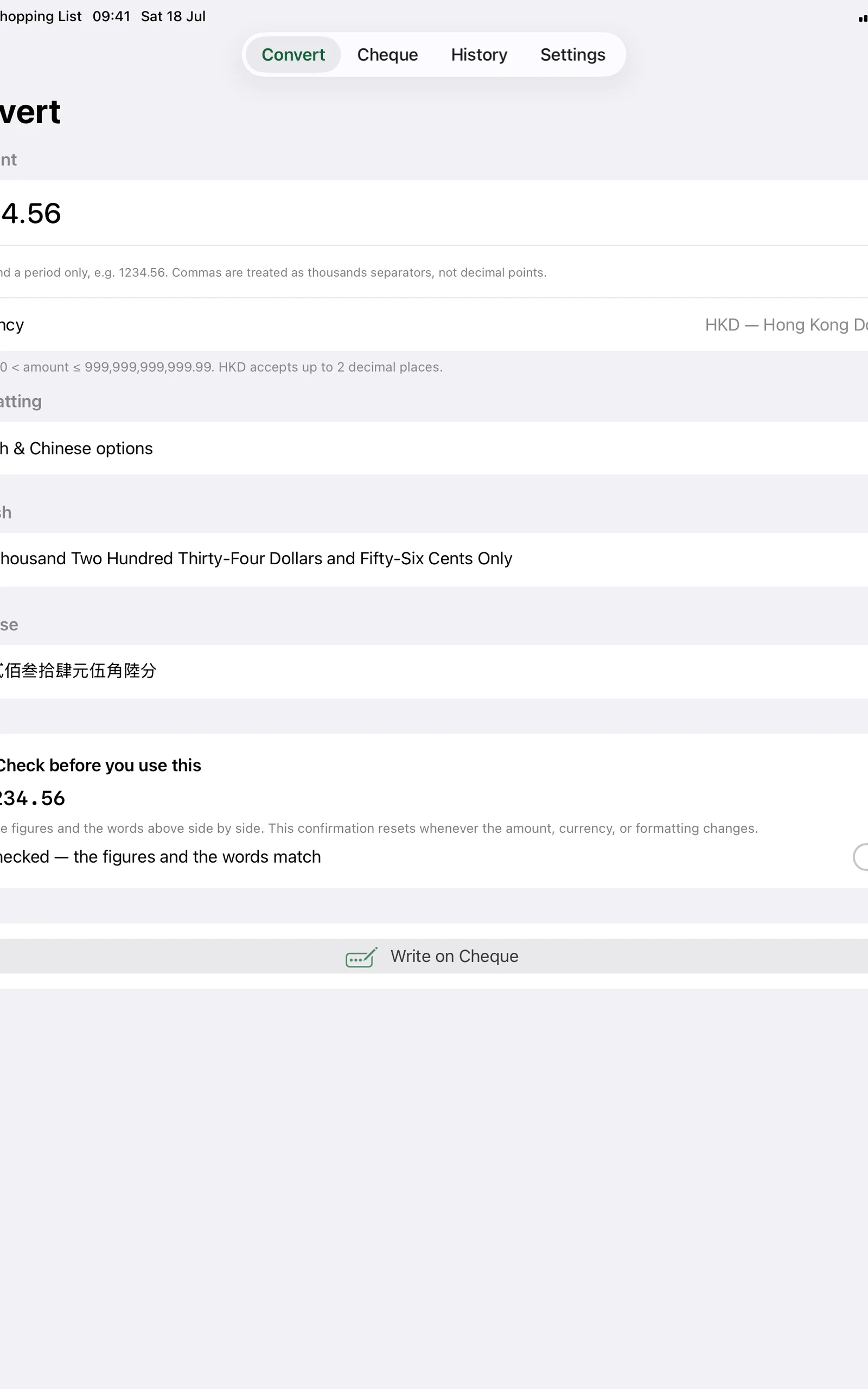The height and width of the screenshot is (1389, 868).
Task: Tap the Sat 18 Jul date
Action: pyautogui.click(x=173, y=16)
